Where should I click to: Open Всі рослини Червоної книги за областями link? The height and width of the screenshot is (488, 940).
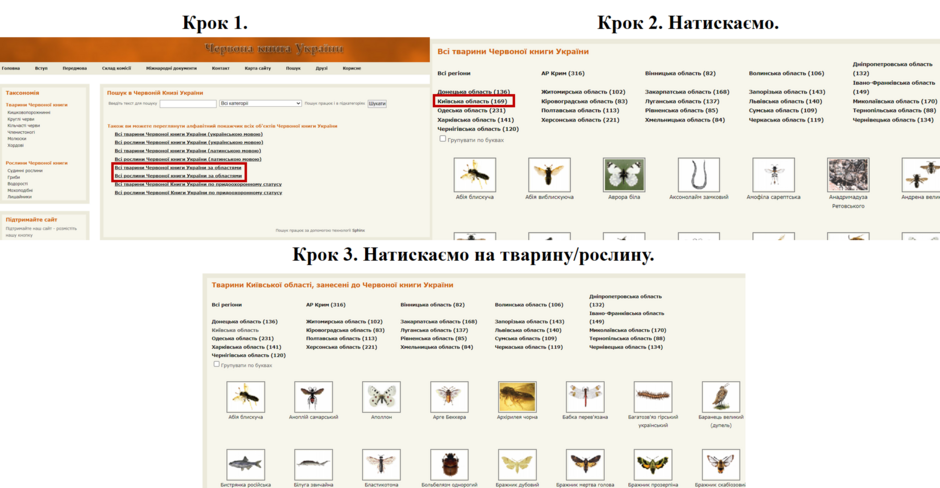coord(178,176)
